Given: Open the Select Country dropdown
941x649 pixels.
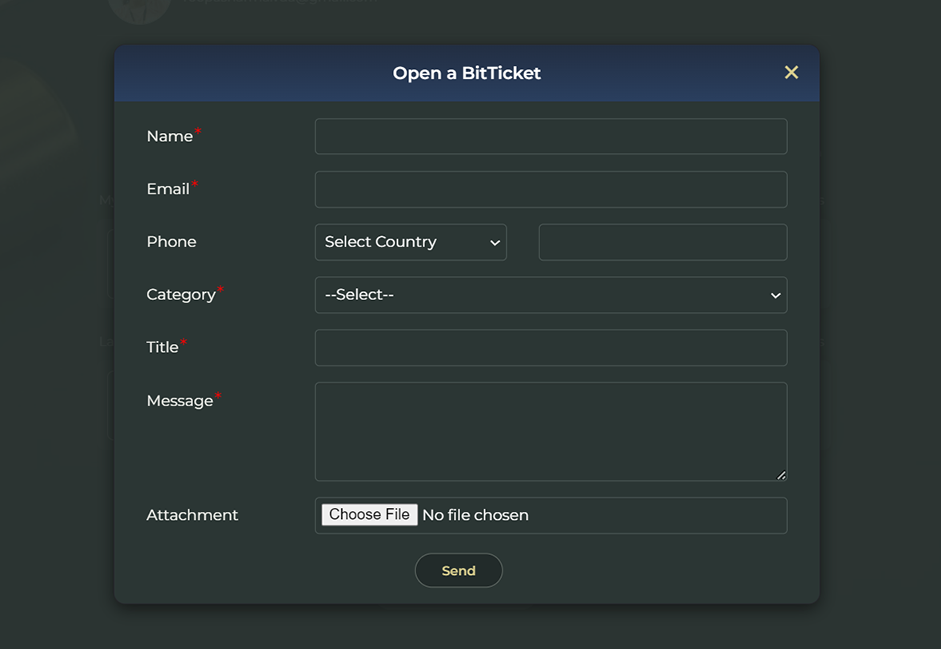Looking at the screenshot, I should coord(410,242).
